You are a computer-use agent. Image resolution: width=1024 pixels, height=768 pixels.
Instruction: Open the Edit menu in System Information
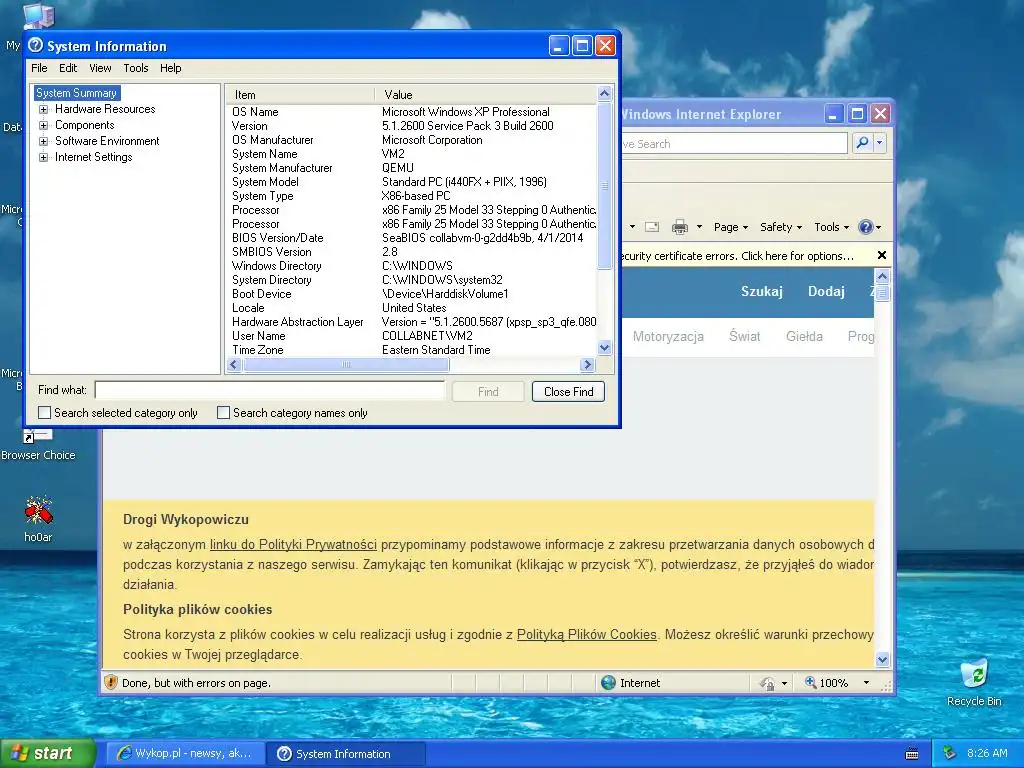68,68
